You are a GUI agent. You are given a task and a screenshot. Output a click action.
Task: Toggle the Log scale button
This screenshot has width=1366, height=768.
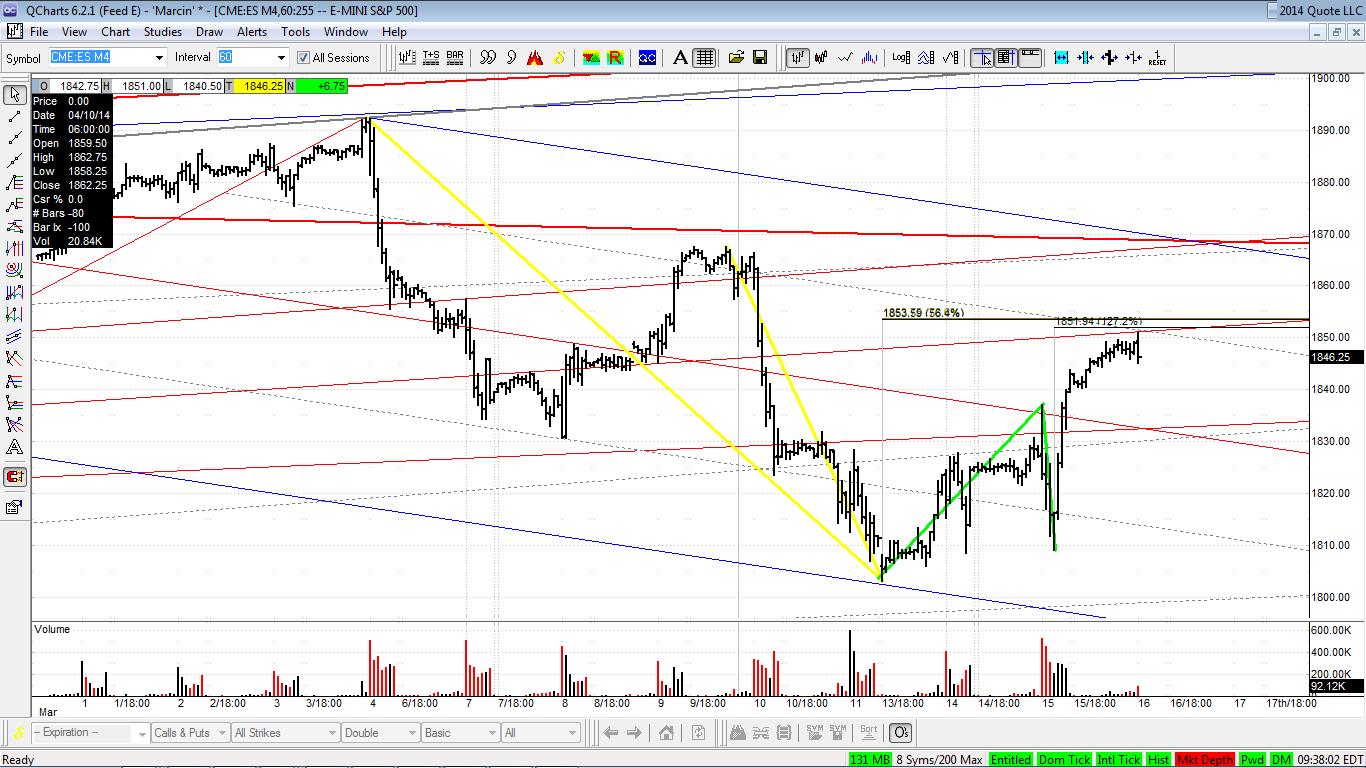click(x=901, y=58)
